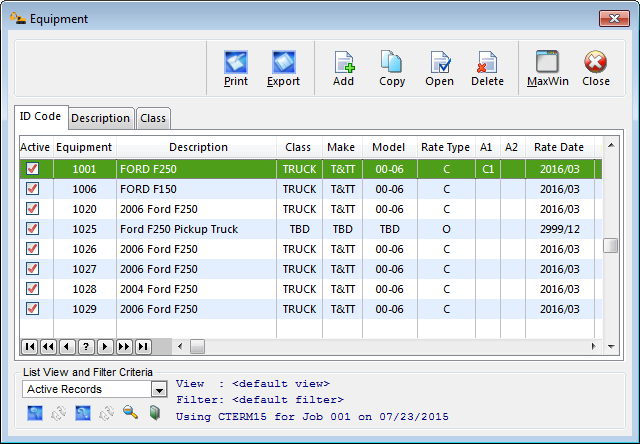Image resolution: width=640 pixels, height=444 pixels.
Task: Click the vertical scrollbar thumb
Action: coord(611,246)
